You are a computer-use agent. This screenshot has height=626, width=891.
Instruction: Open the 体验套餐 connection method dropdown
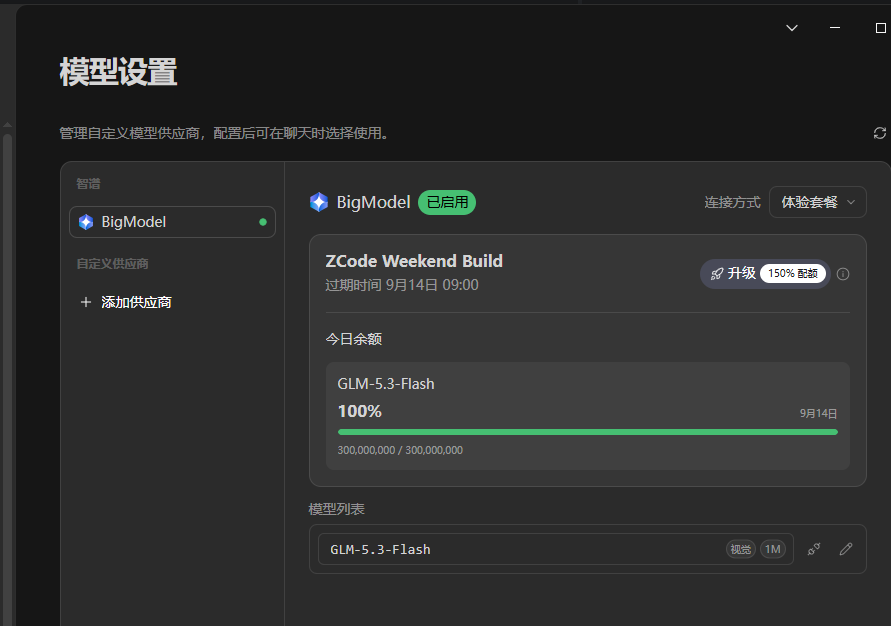click(x=817, y=202)
